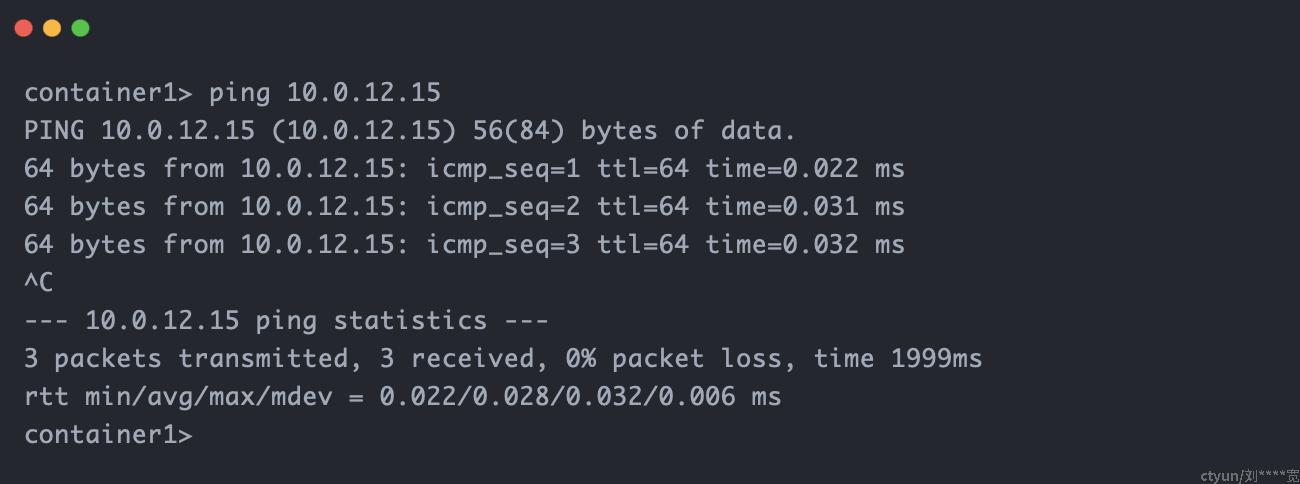Viewport: 1300px width, 484px height.
Task: Click the 0% packet loss text
Action: coord(681,359)
